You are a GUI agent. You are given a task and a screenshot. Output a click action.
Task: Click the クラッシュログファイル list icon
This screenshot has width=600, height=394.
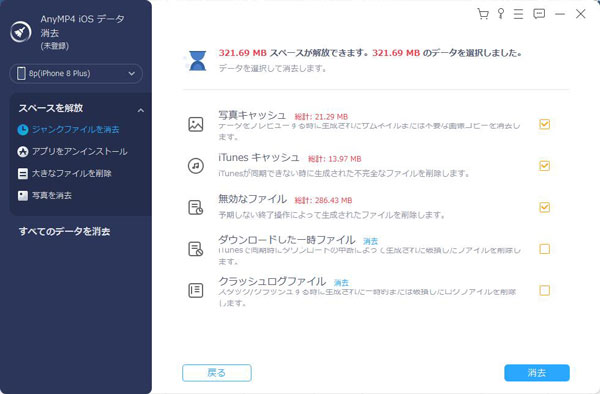click(x=196, y=290)
